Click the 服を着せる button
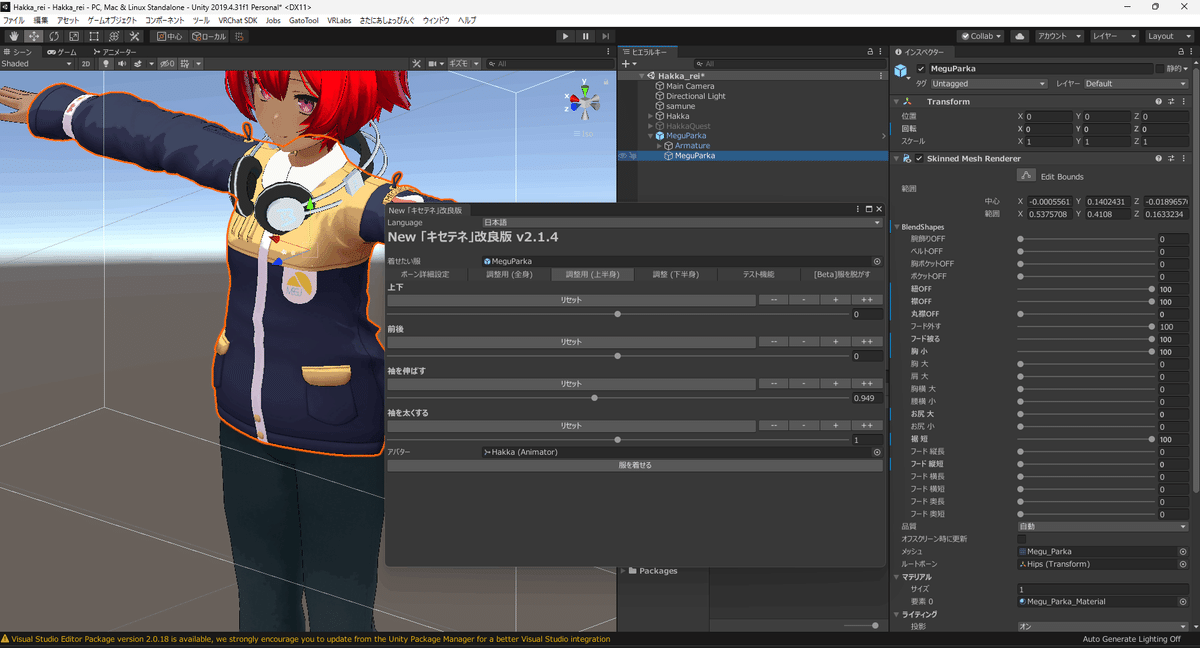This screenshot has height=648, width=1200. 635,465
